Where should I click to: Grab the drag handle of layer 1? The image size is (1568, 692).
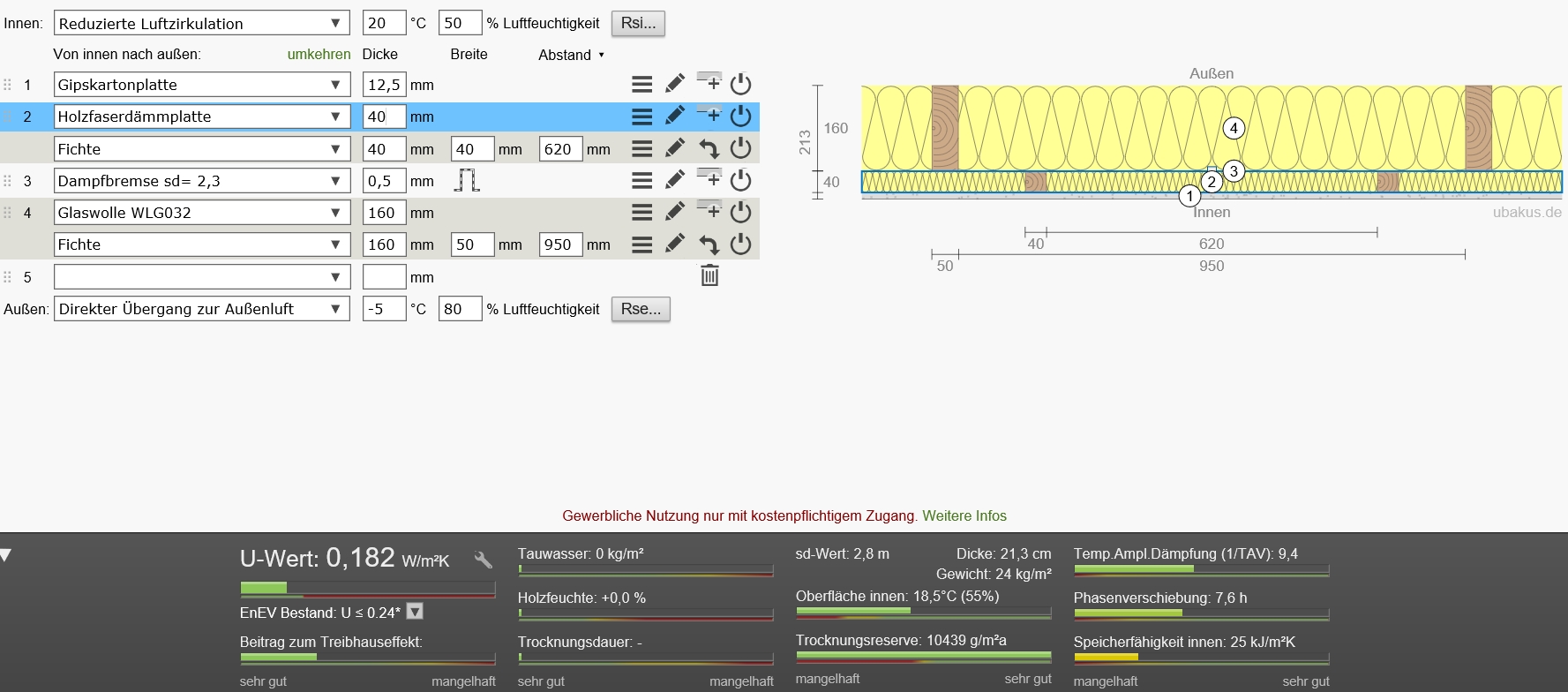pyautogui.click(x=7, y=85)
